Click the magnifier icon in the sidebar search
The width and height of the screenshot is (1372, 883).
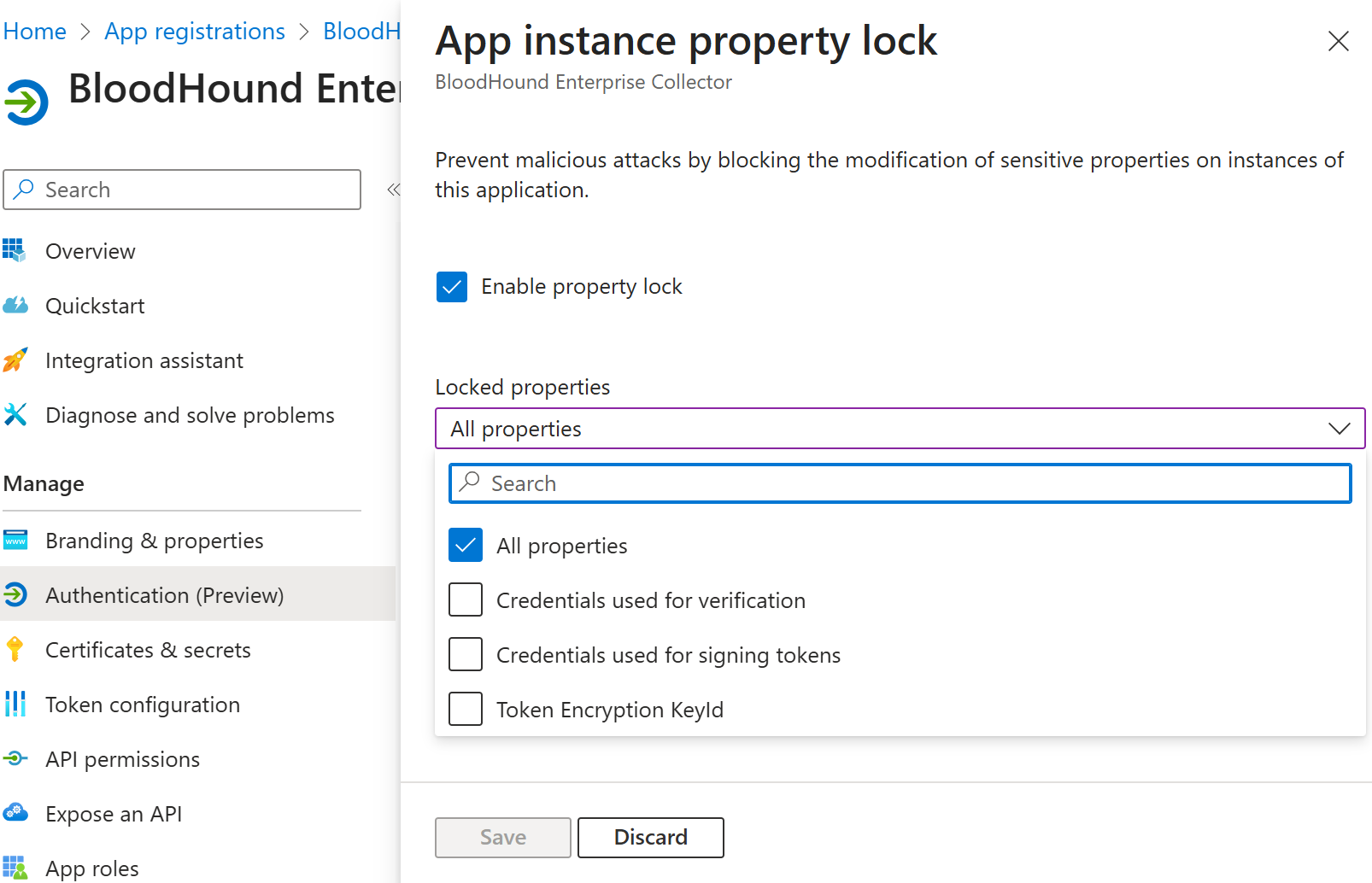(24, 189)
